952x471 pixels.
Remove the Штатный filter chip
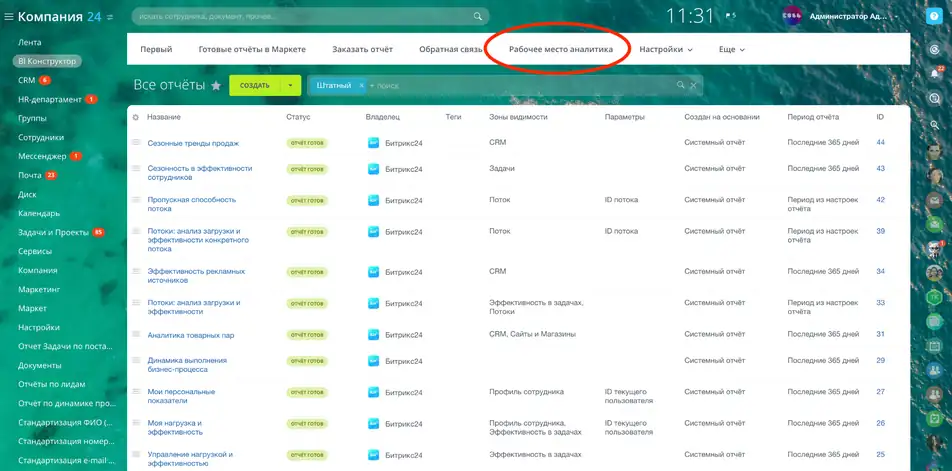(x=361, y=86)
